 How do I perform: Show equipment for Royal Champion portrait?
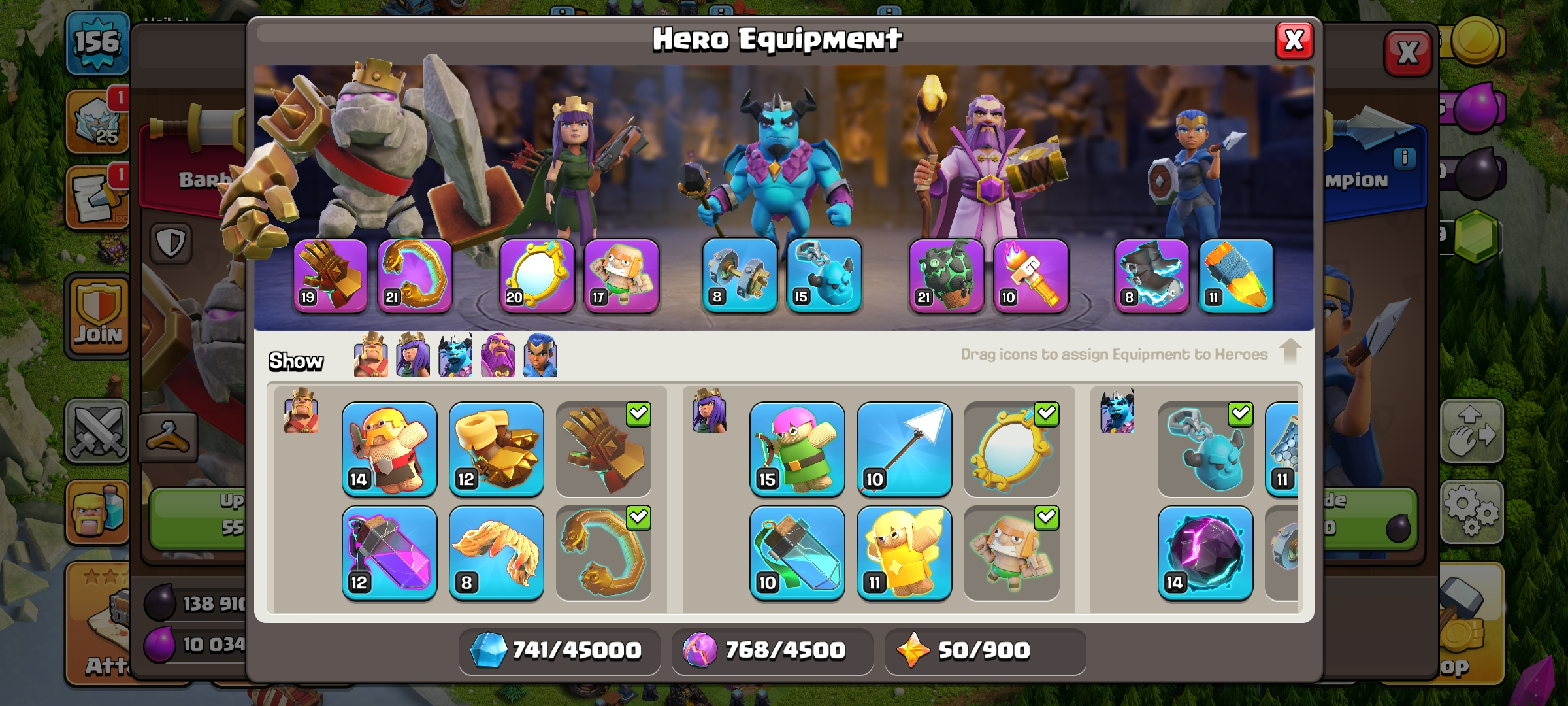(x=540, y=355)
